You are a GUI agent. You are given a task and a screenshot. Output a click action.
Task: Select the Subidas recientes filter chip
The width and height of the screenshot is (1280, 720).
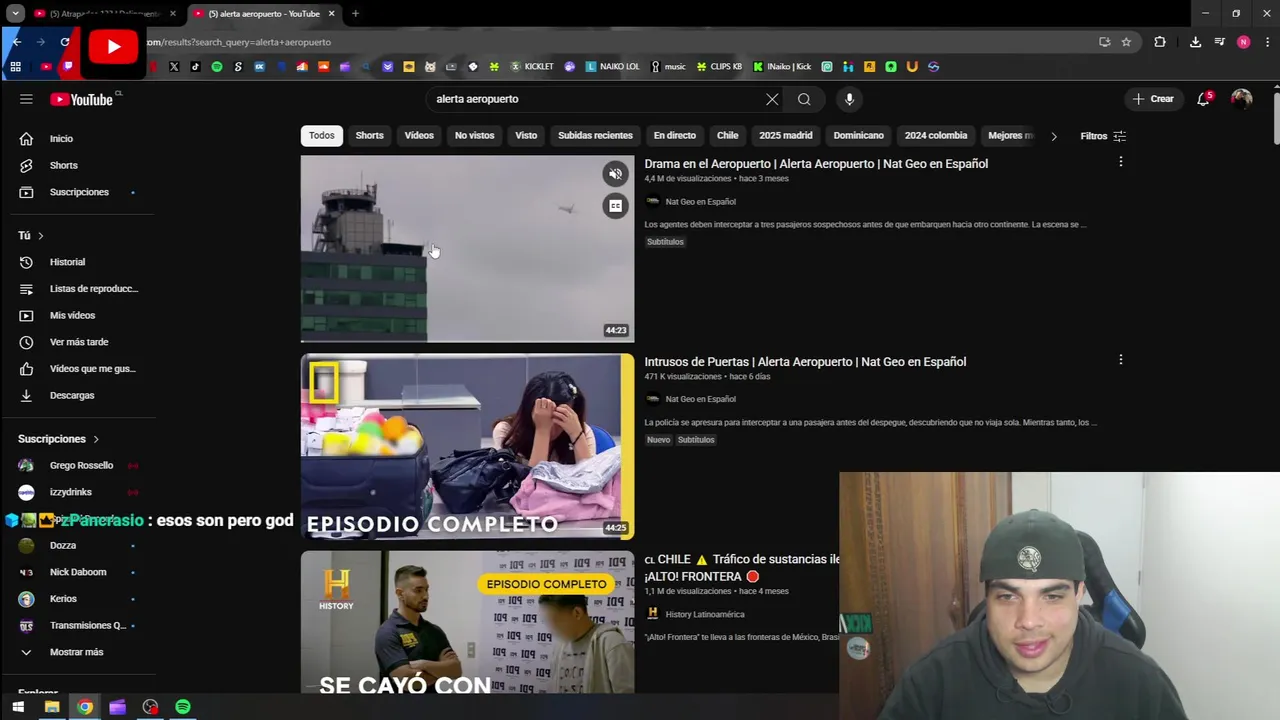(595, 136)
